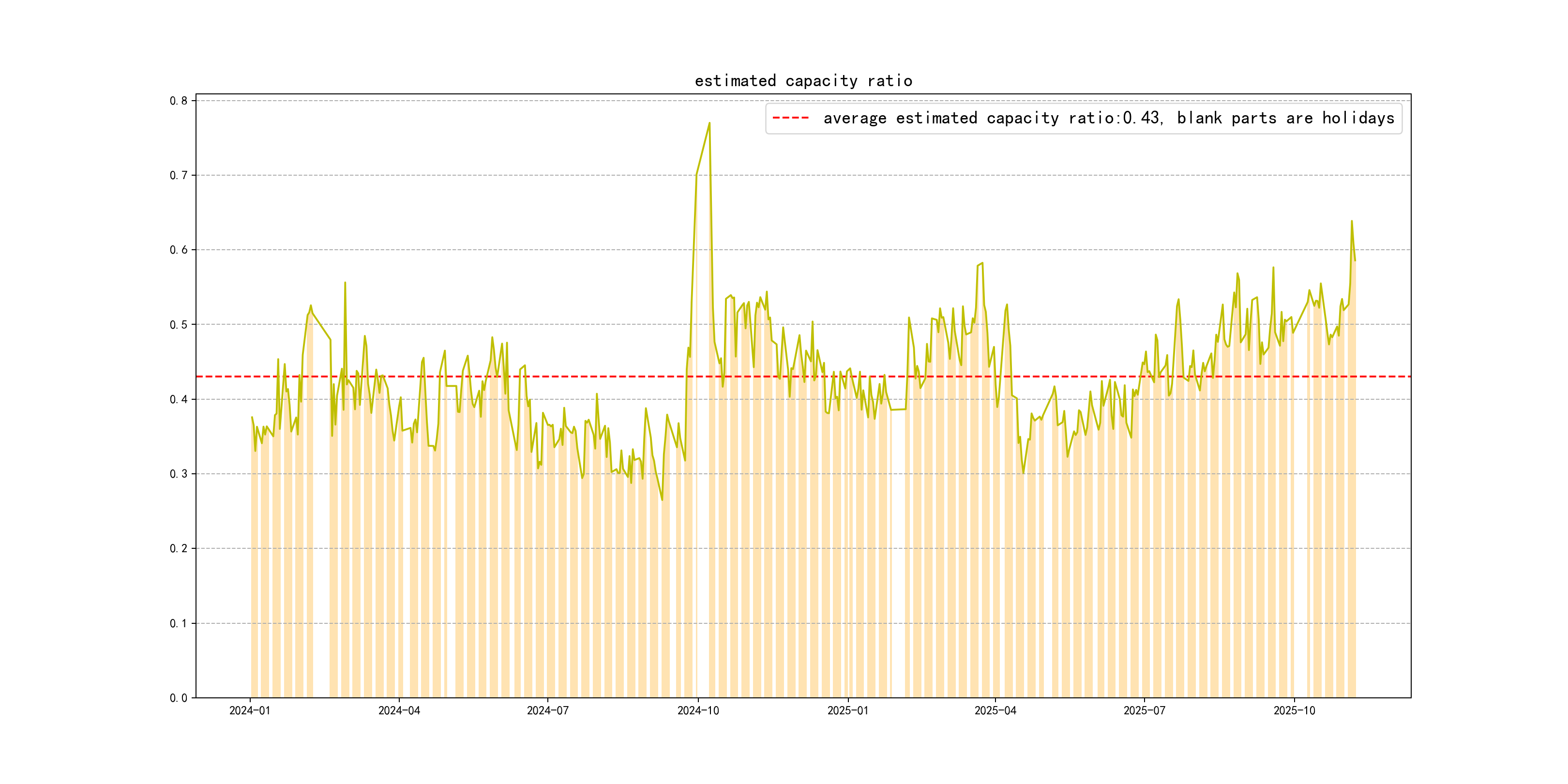Image resolution: width=1568 pixels, height=784 pixels.
Task: Click the 2024-01 x-axis tick label
Action: coord(250,710)
